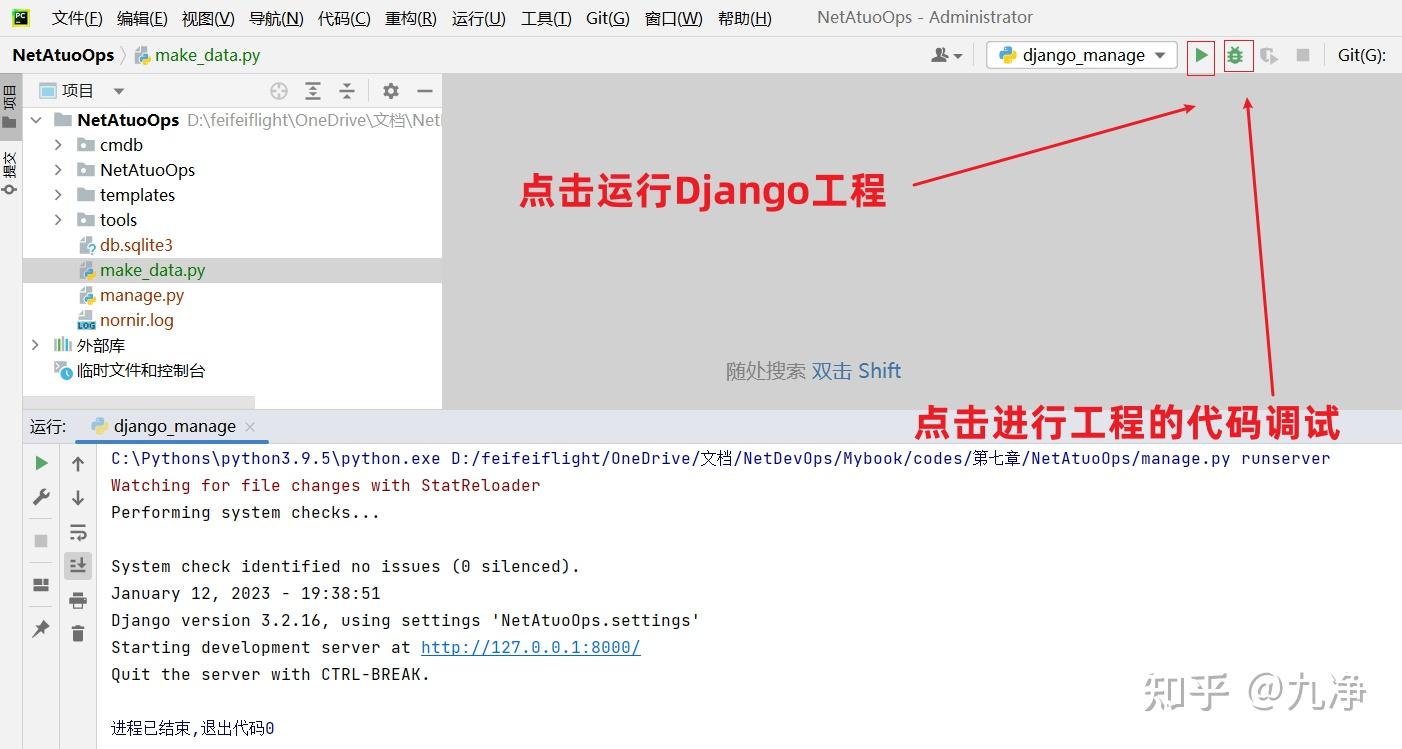The width and height of the screenshot is (1402, 749).
Task: Click Git(G) in the navigation bar
Action: coord(1361,55)
